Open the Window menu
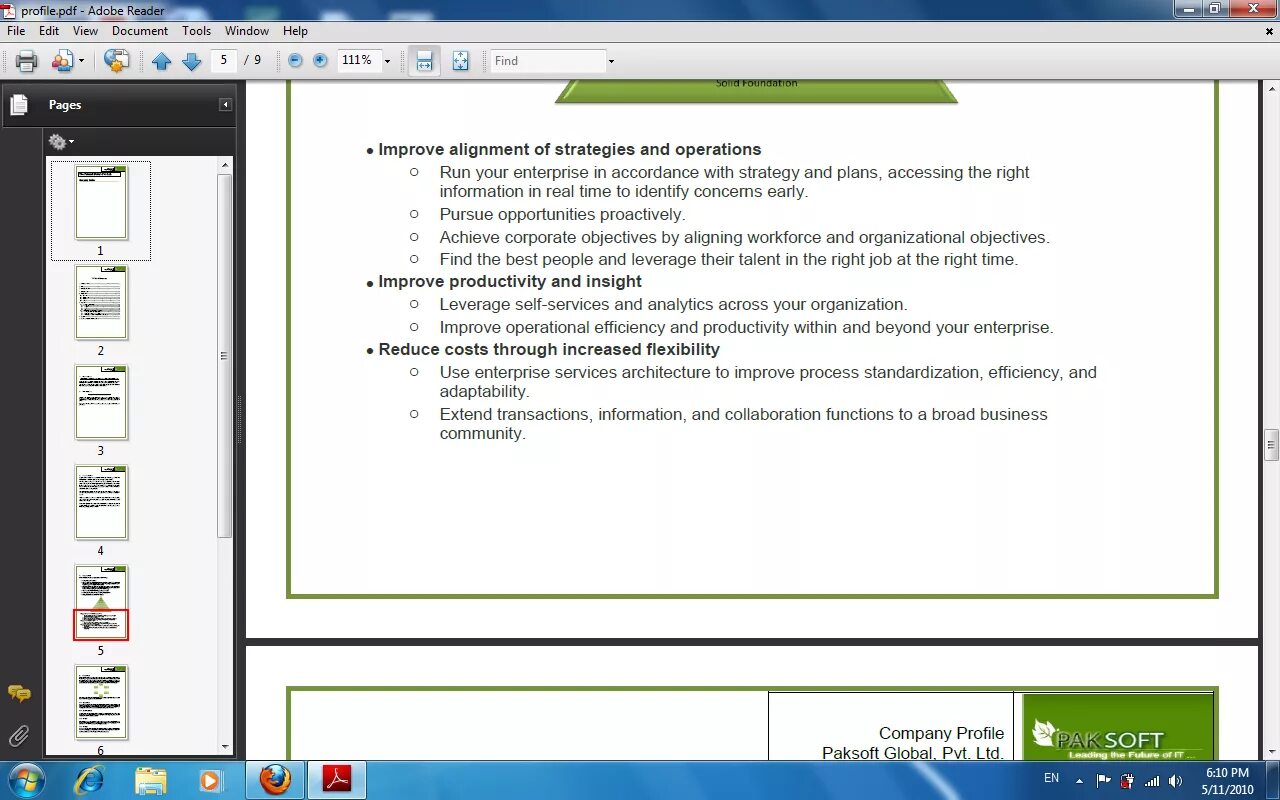 pyautogui.click(x=247, y=31)
